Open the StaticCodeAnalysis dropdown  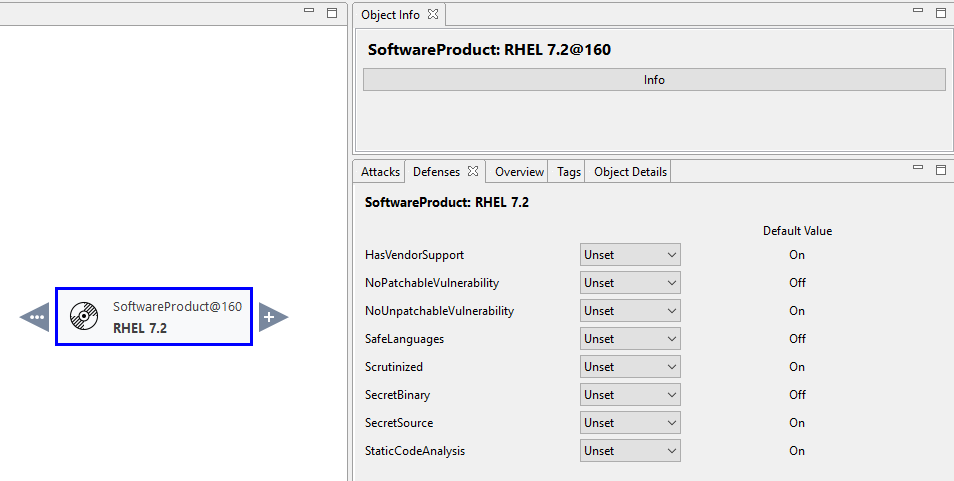pyautogui.click(x=630, y=451)
